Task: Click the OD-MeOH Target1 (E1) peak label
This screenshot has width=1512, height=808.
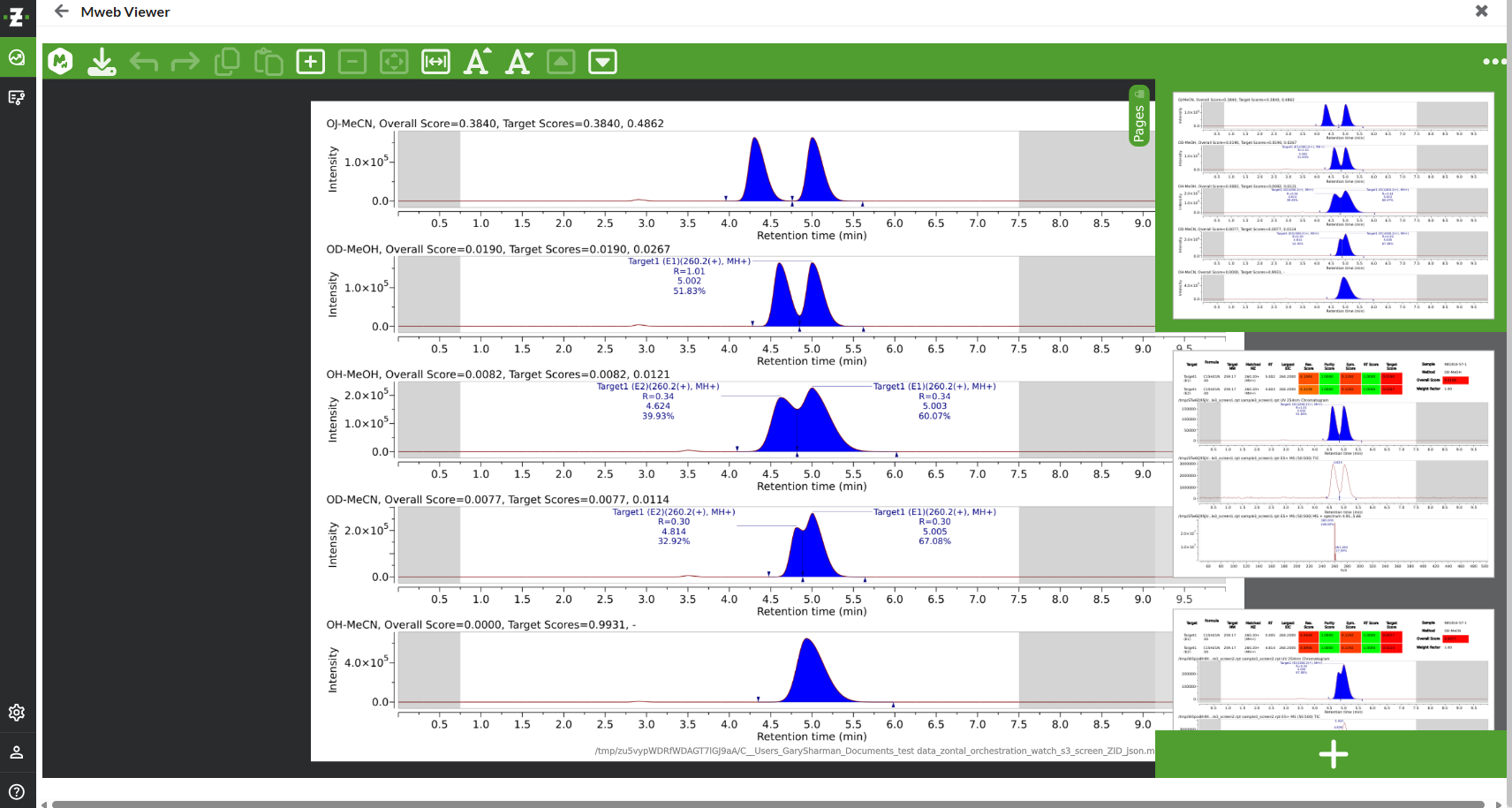Action: pos(689,261)
